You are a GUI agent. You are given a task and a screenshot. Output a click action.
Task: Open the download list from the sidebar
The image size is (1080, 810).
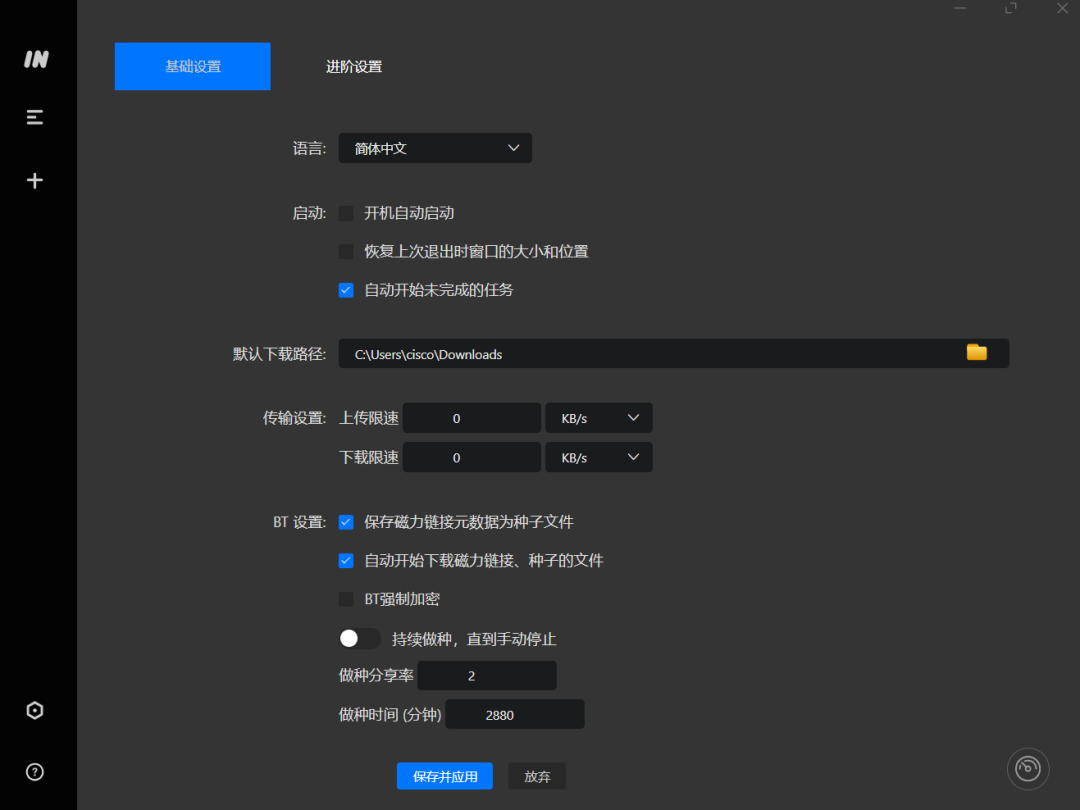(35, 117)
